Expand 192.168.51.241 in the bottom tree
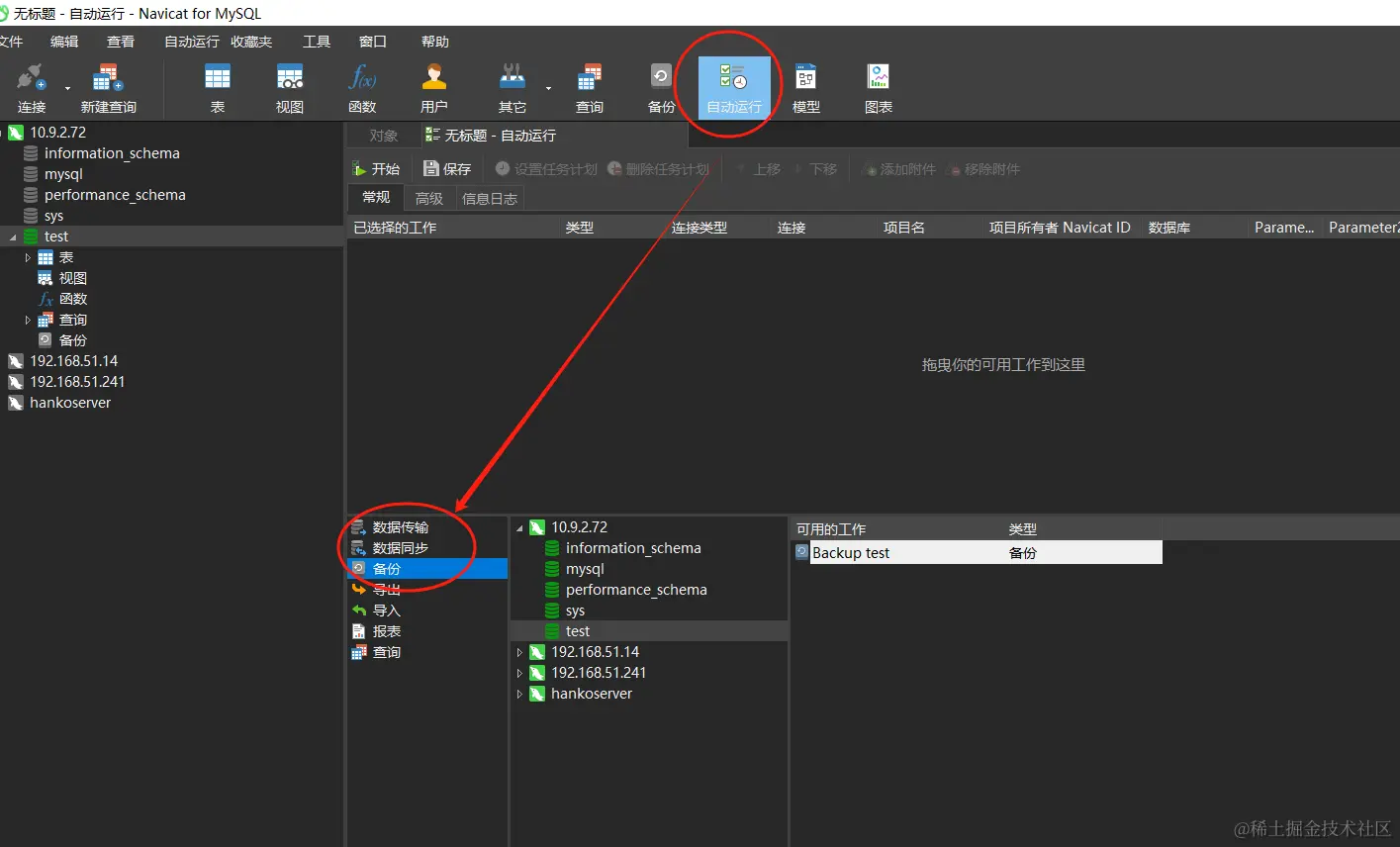 (x=519, y=673)
